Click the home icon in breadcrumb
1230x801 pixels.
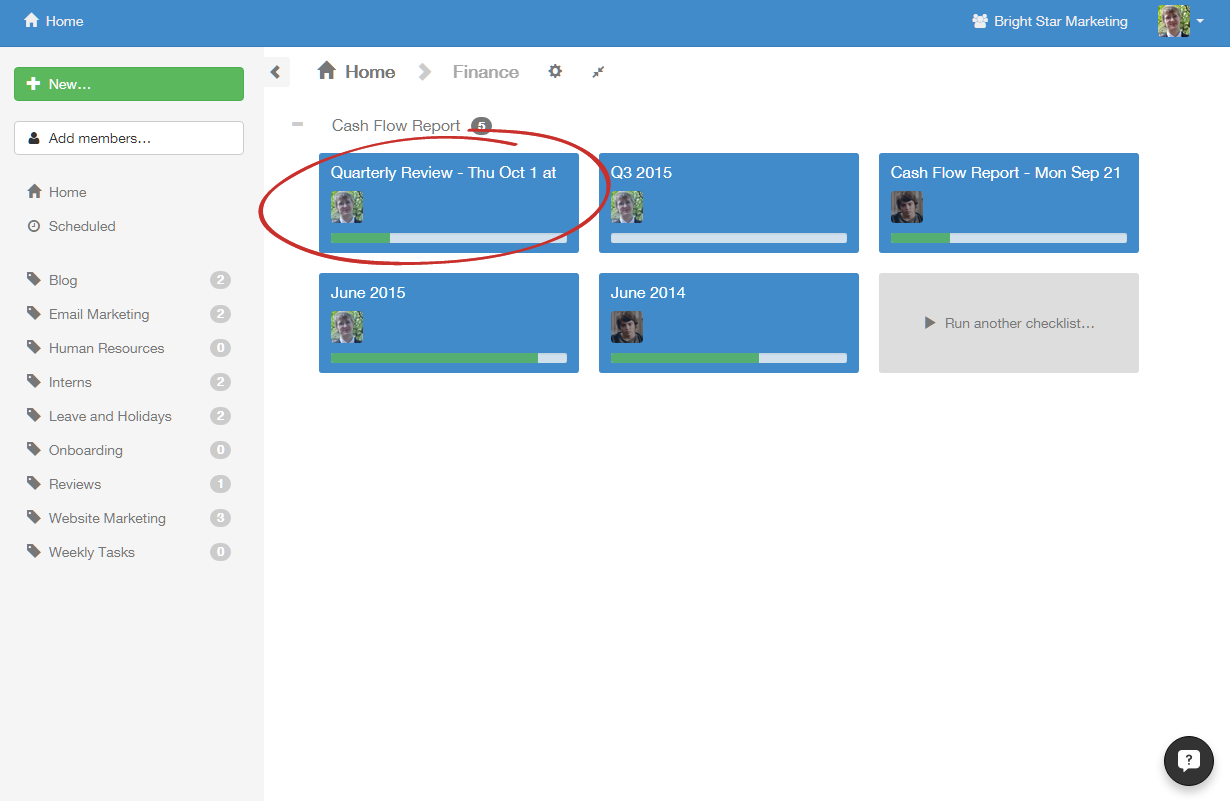click(x=326, y=71)
